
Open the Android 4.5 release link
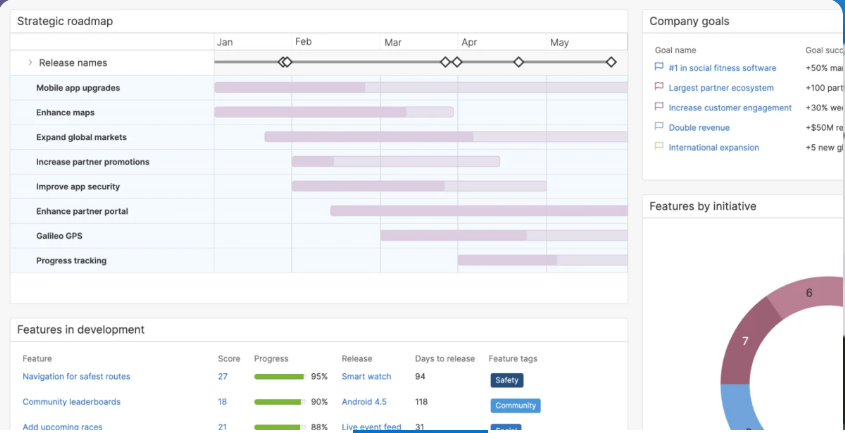(x=364, y=402)
